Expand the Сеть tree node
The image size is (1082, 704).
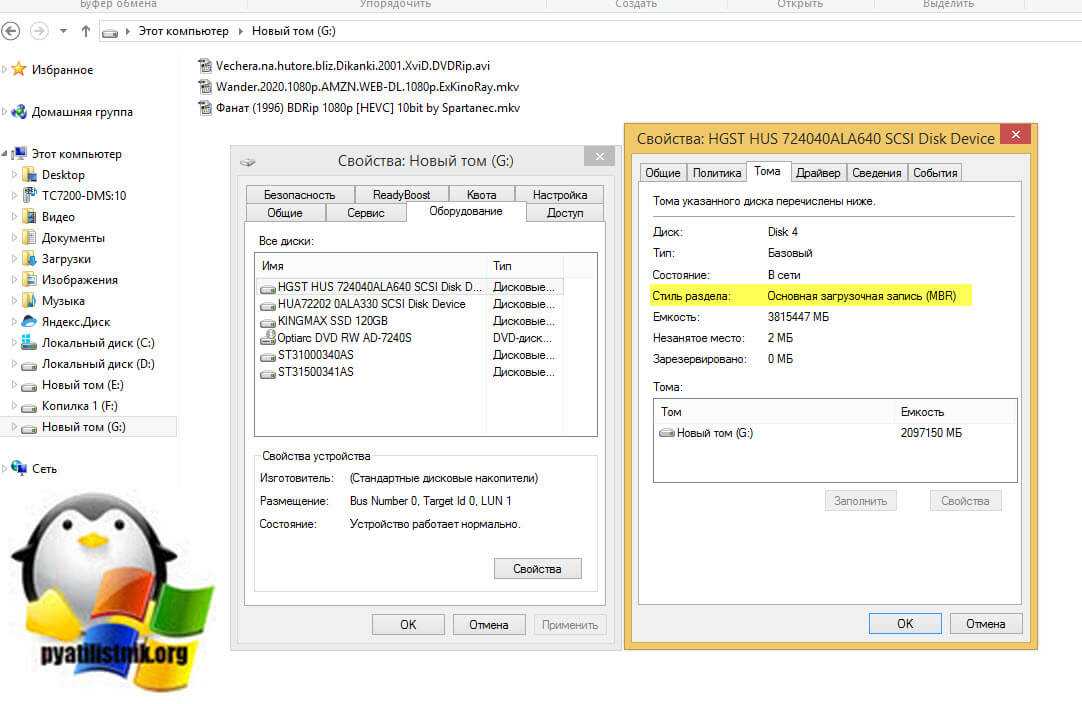tap(6, 468)
